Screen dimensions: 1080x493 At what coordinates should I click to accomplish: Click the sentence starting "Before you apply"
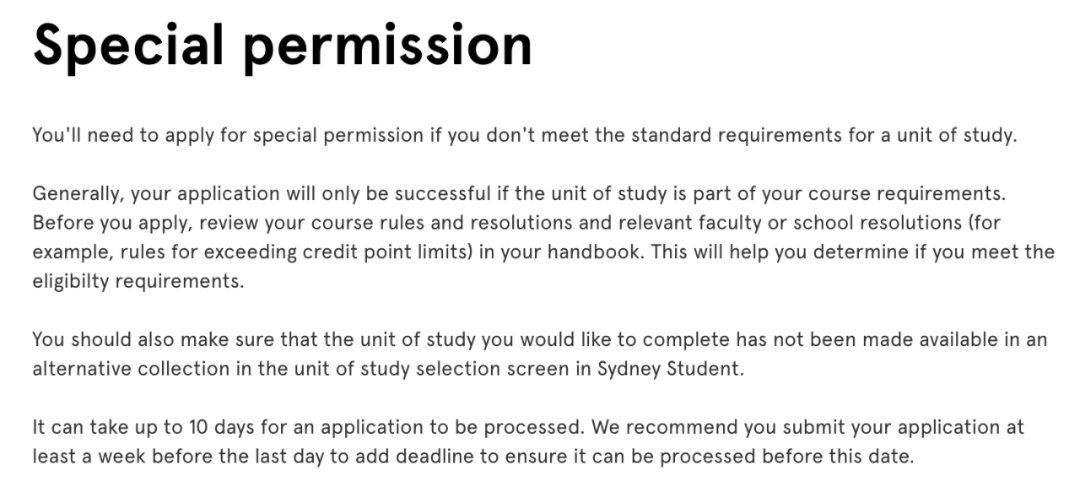[543, 252]
